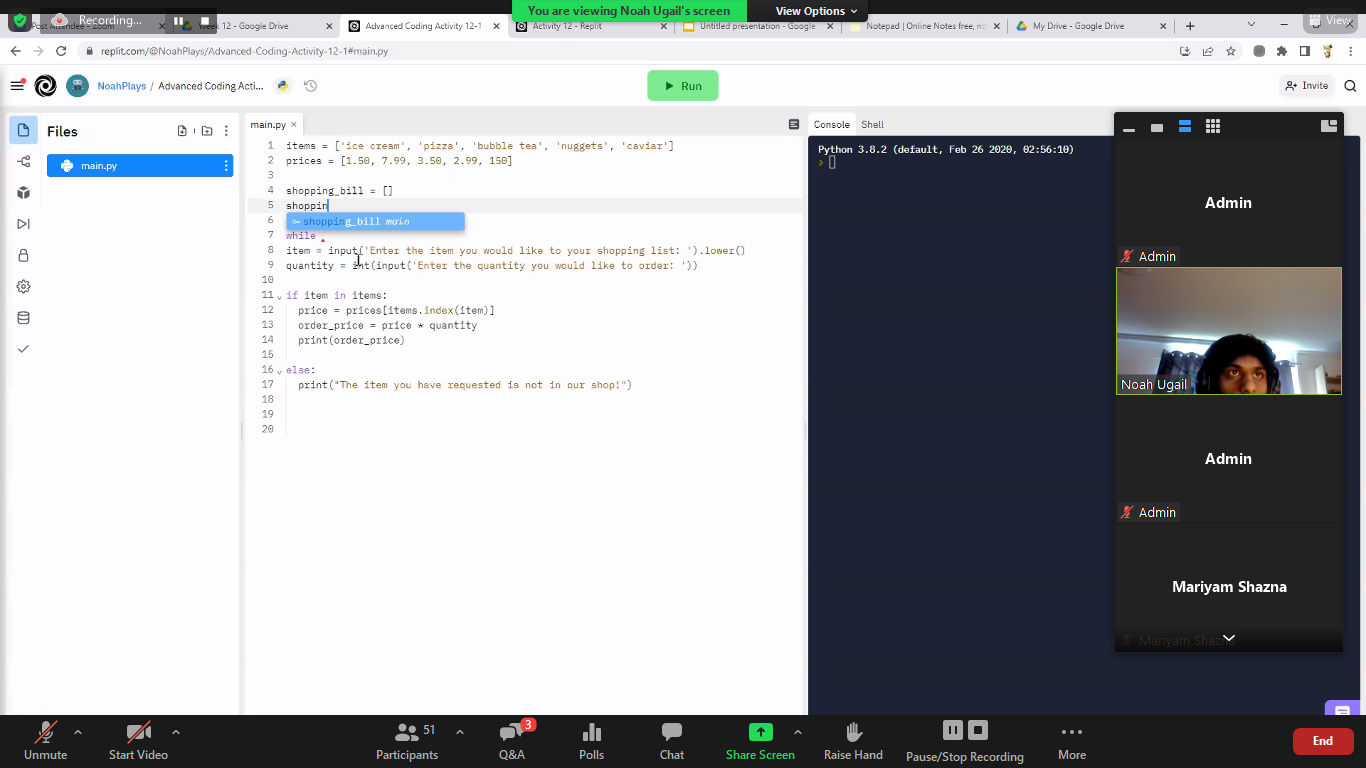This screenshot has width=1366, height=768.
Task: Open the View Options dropdown
Action: [x=817, y=11]
